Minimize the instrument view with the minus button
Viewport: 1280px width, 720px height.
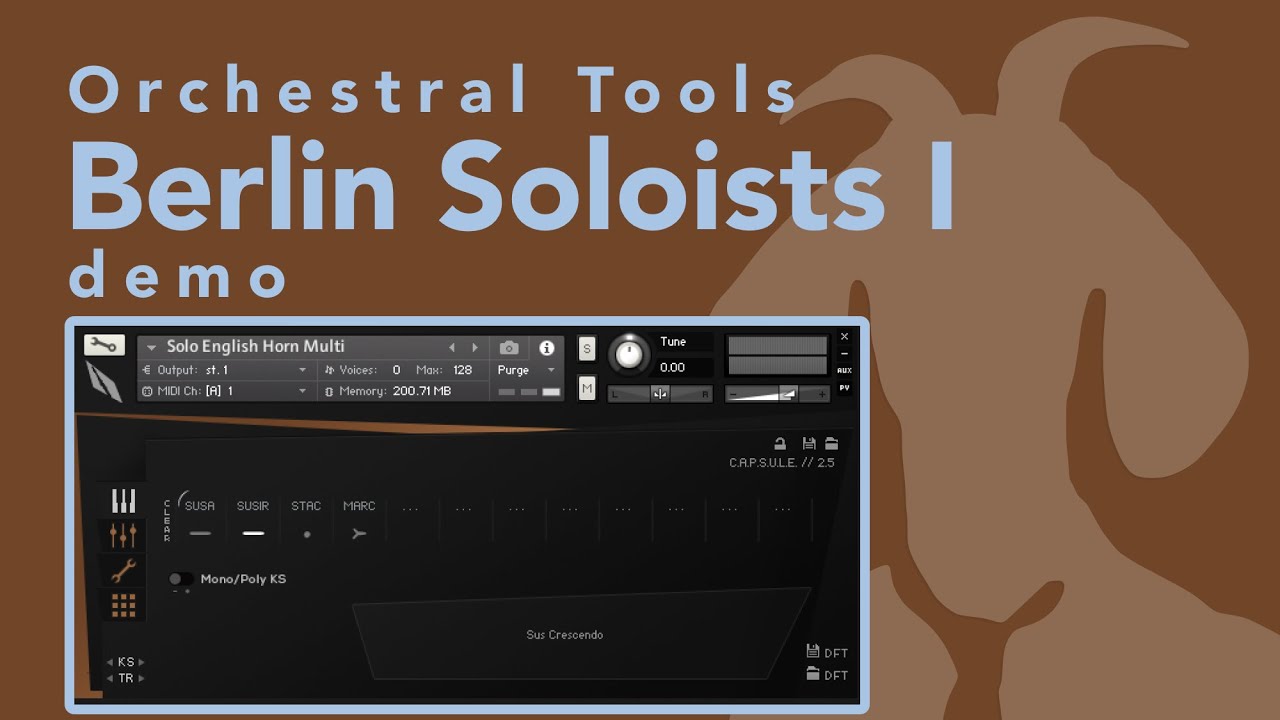[x=844, y=353]
